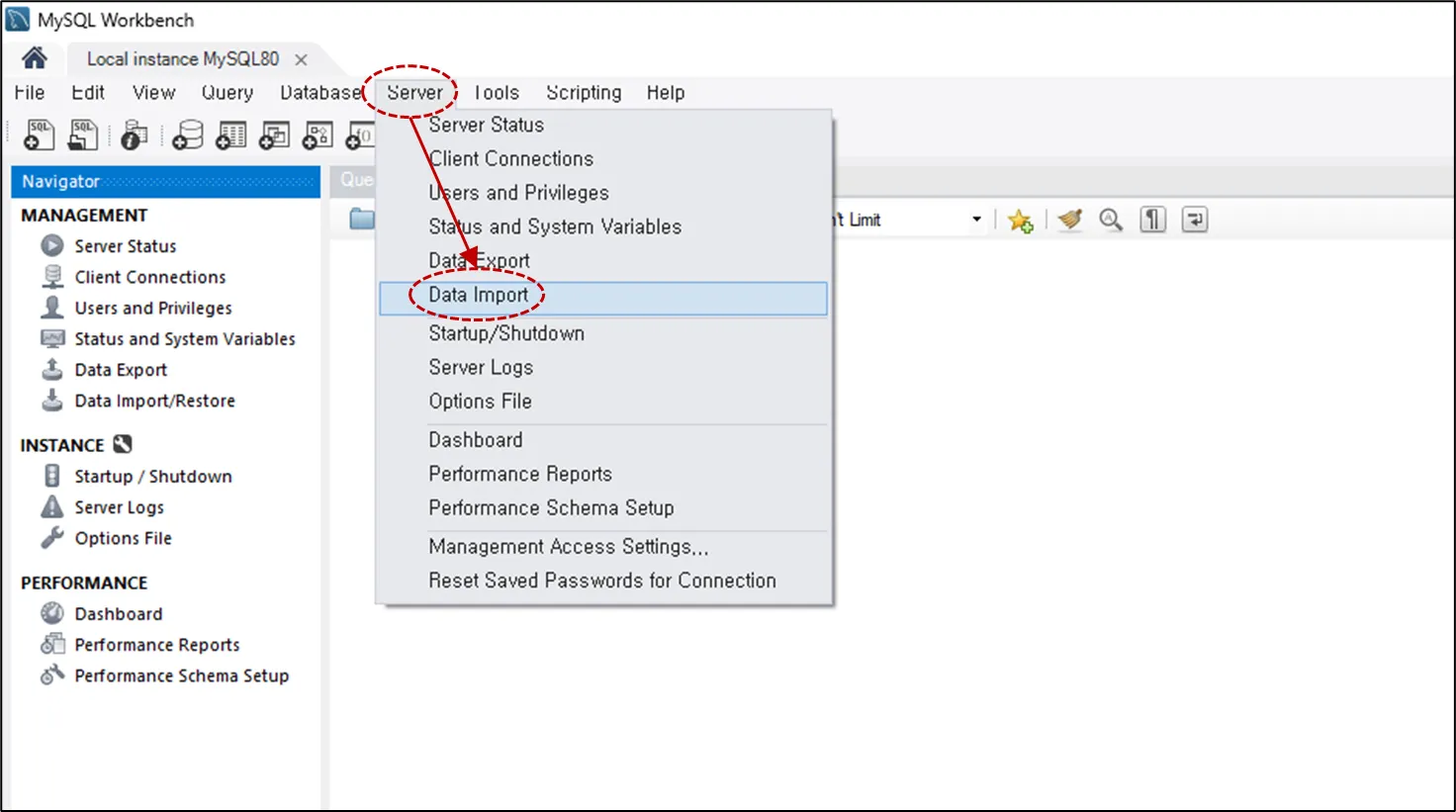Create a new SQL tab toolbar icon
This screenshot has height=812, width=1456.
pyautogui.click(x=39, y=135)
